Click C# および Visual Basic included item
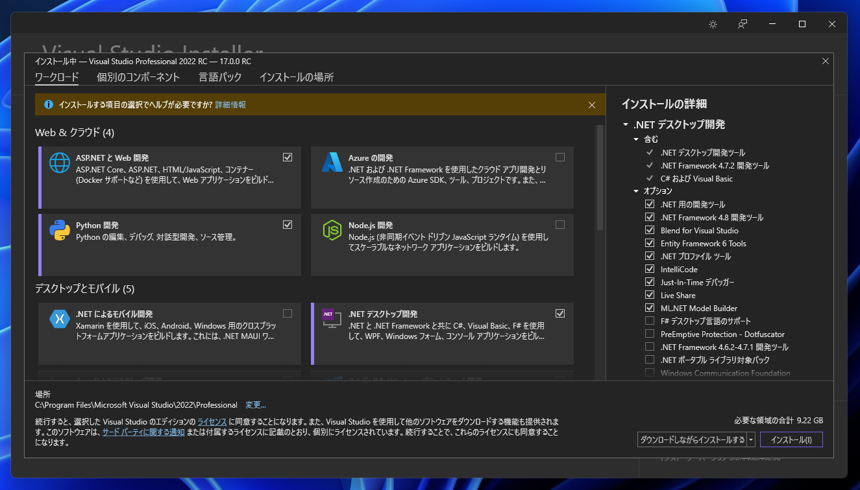 coord(697,178)
